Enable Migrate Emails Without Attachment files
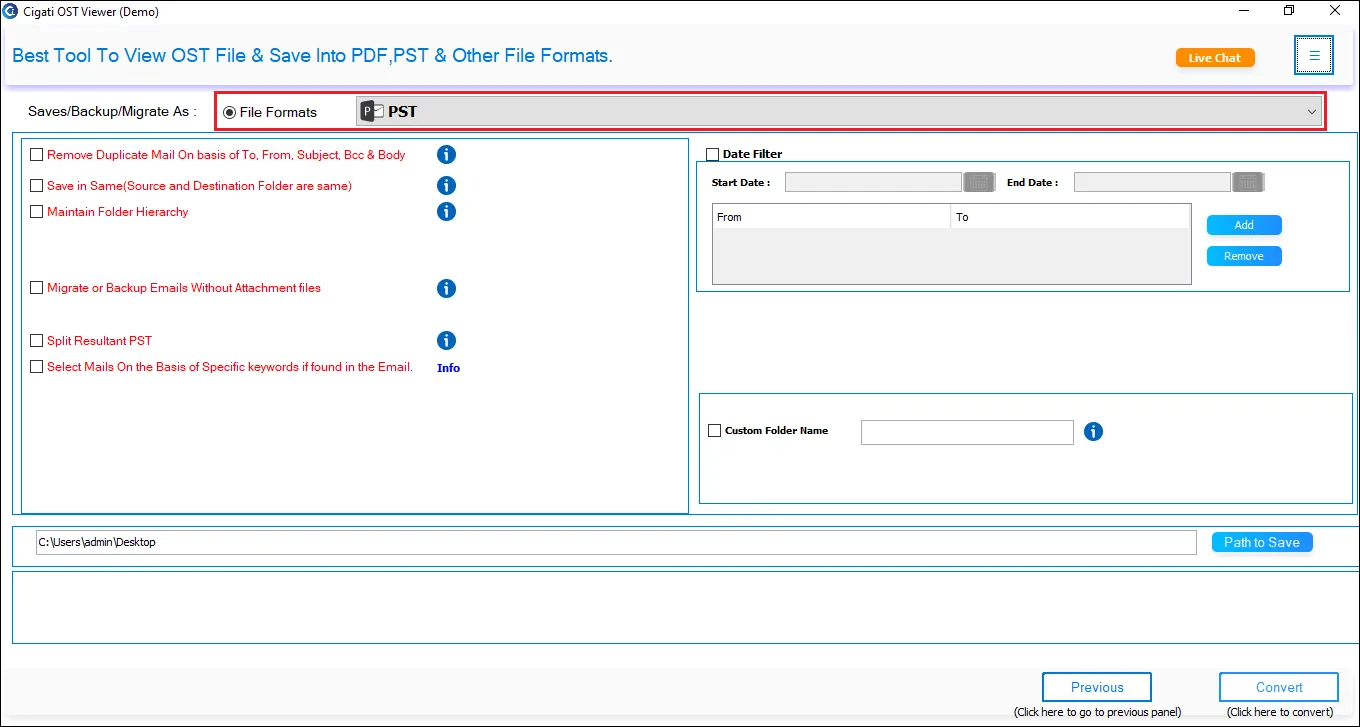Image resolution: width=1360 pixels, height=727 pixels. (x=37, y=288)
